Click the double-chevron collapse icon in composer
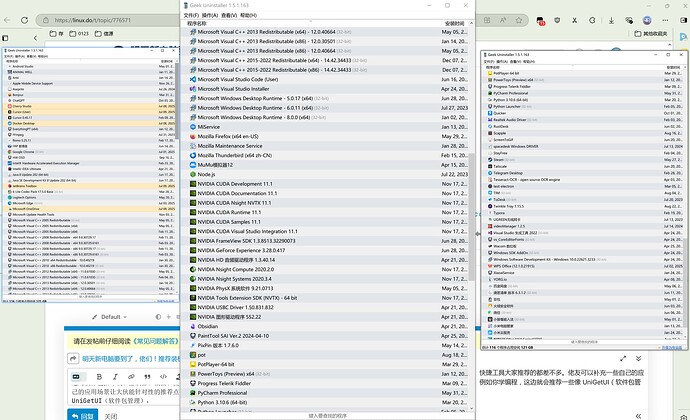This screenshot has height=420, width=690. 639,358
